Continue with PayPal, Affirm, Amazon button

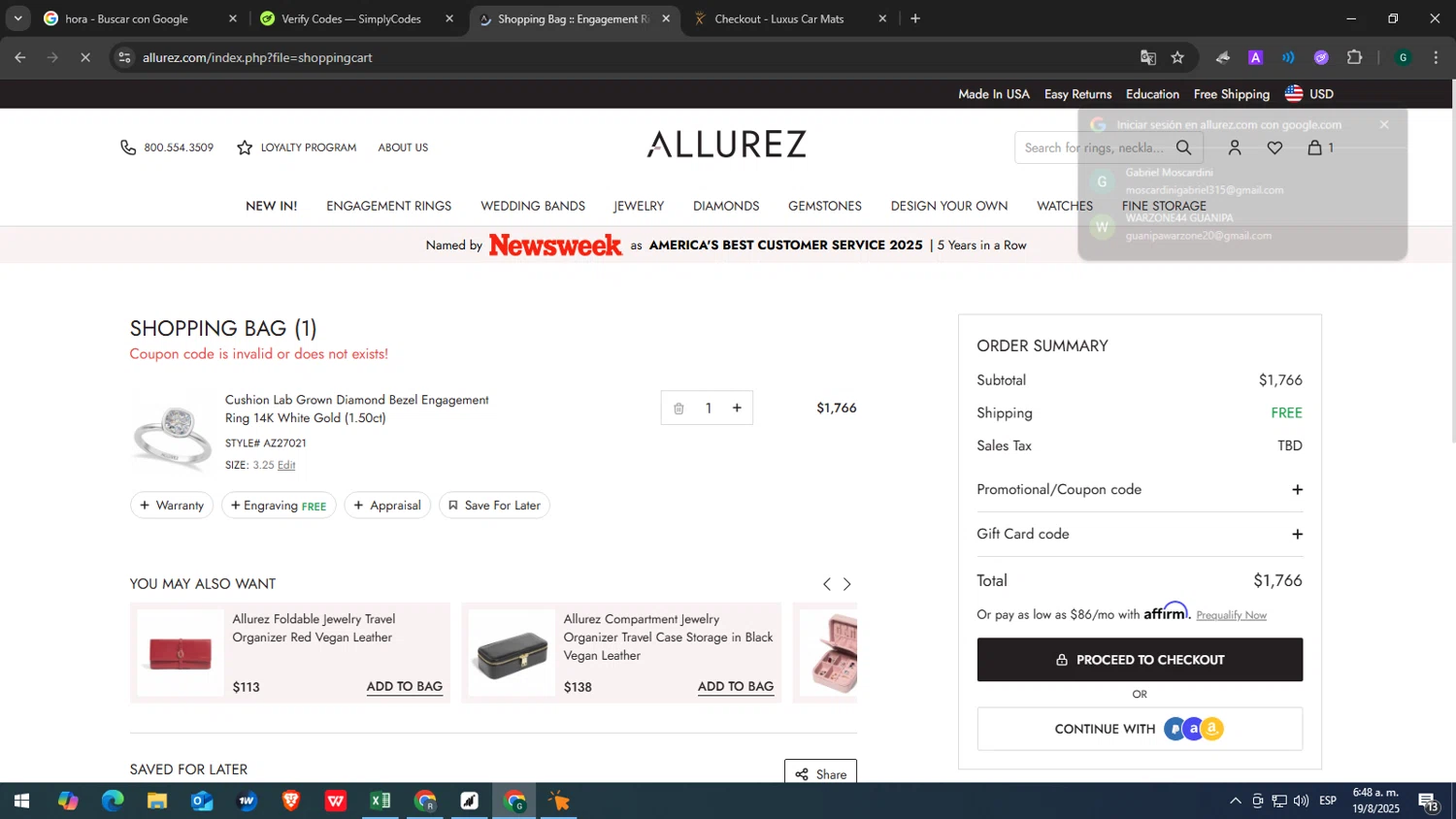[1140, 729]
